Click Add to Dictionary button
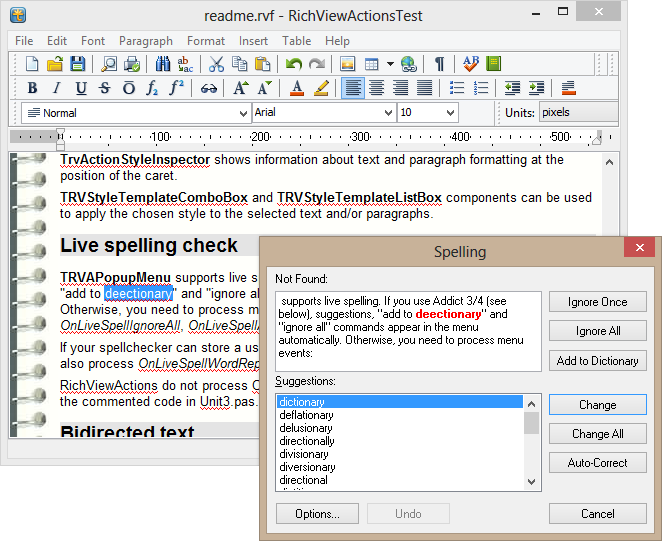This screenshot has width=662, height=541. coord(597,360)
